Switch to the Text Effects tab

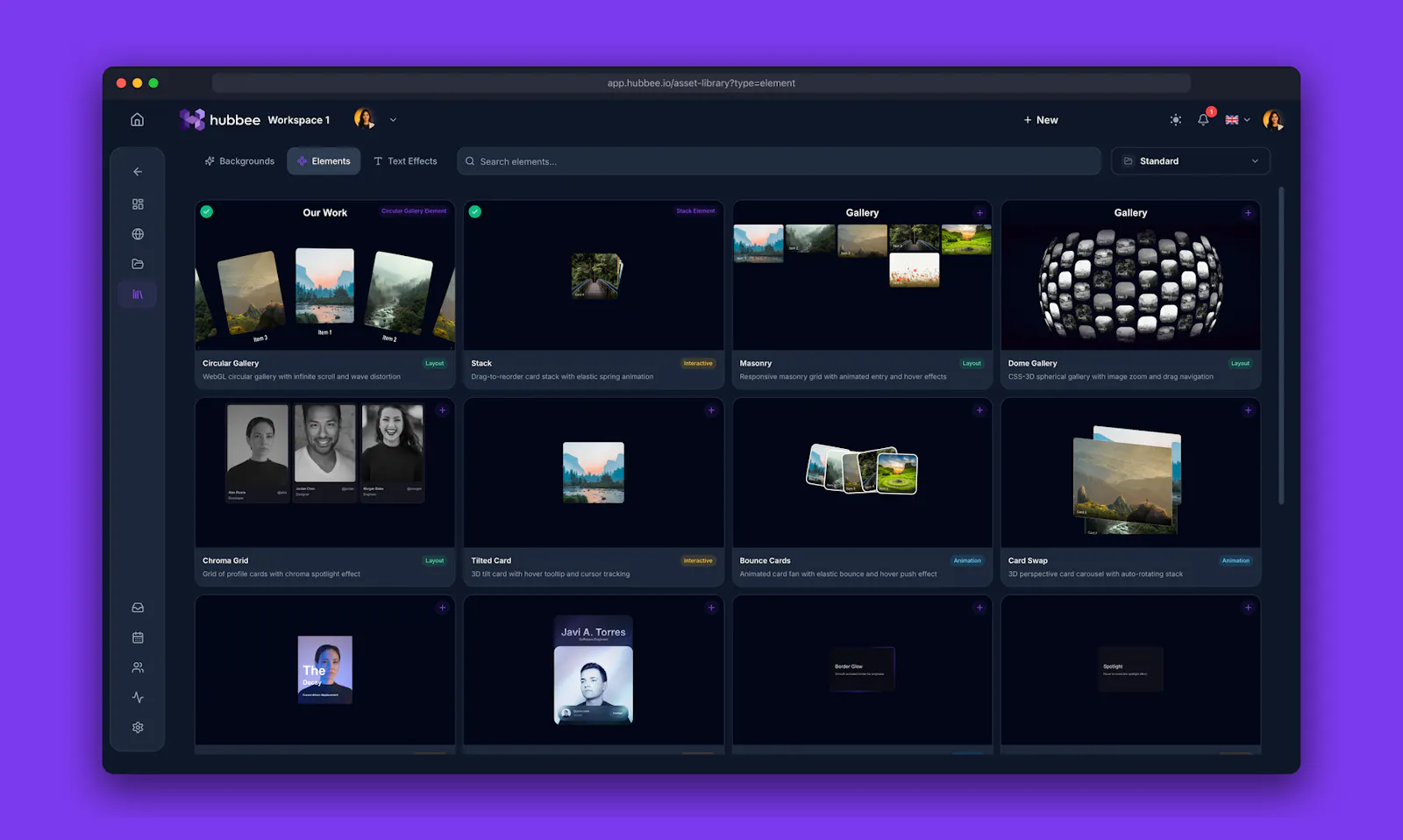[x=405, y=161]
